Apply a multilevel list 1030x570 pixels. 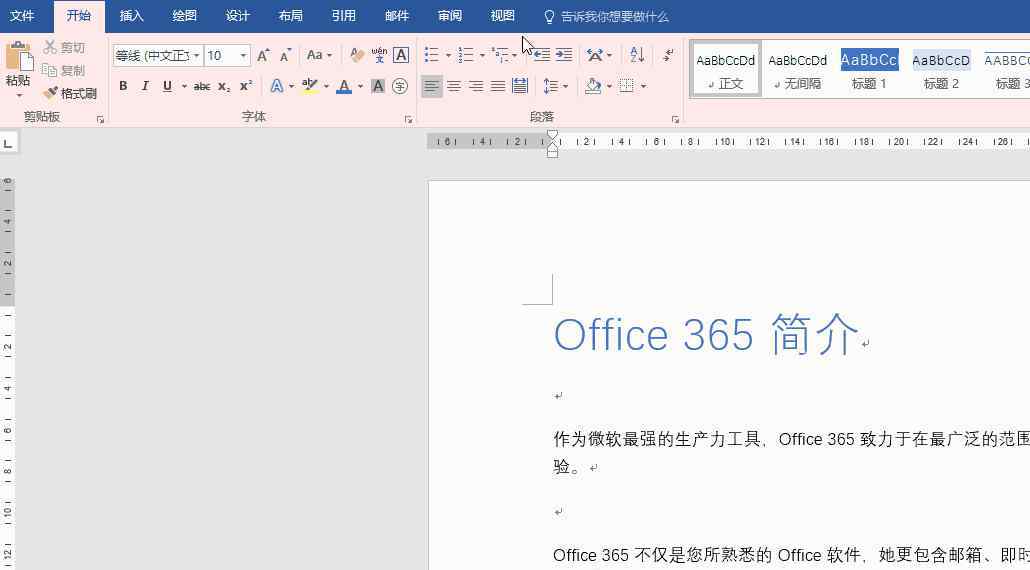click(x=501, y=55)
